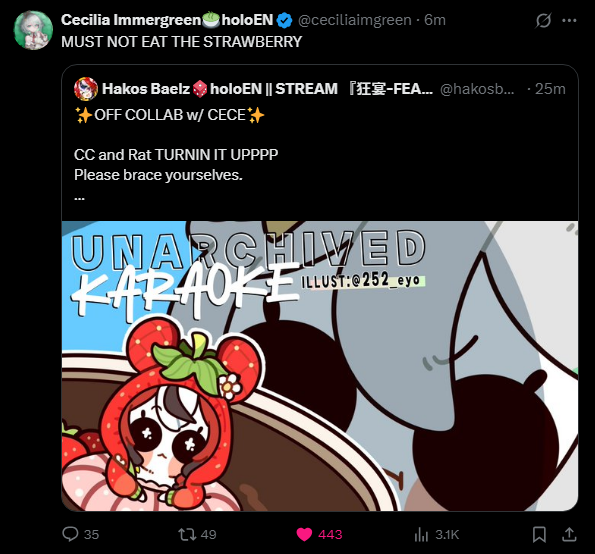Open the reply comment icon
This screenshot has width=595, height=554.
(x=70, y=534)
